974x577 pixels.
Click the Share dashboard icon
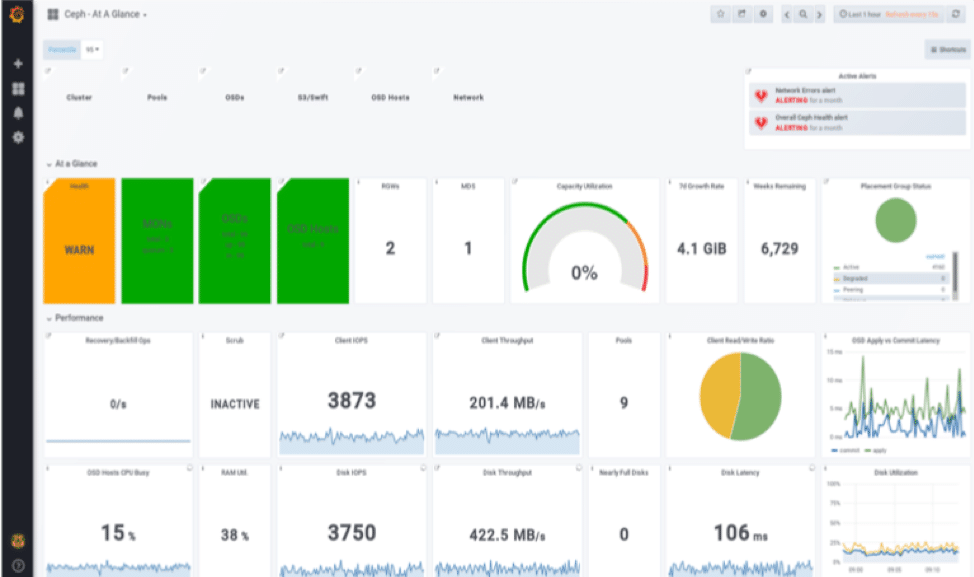tap(742, 14)
